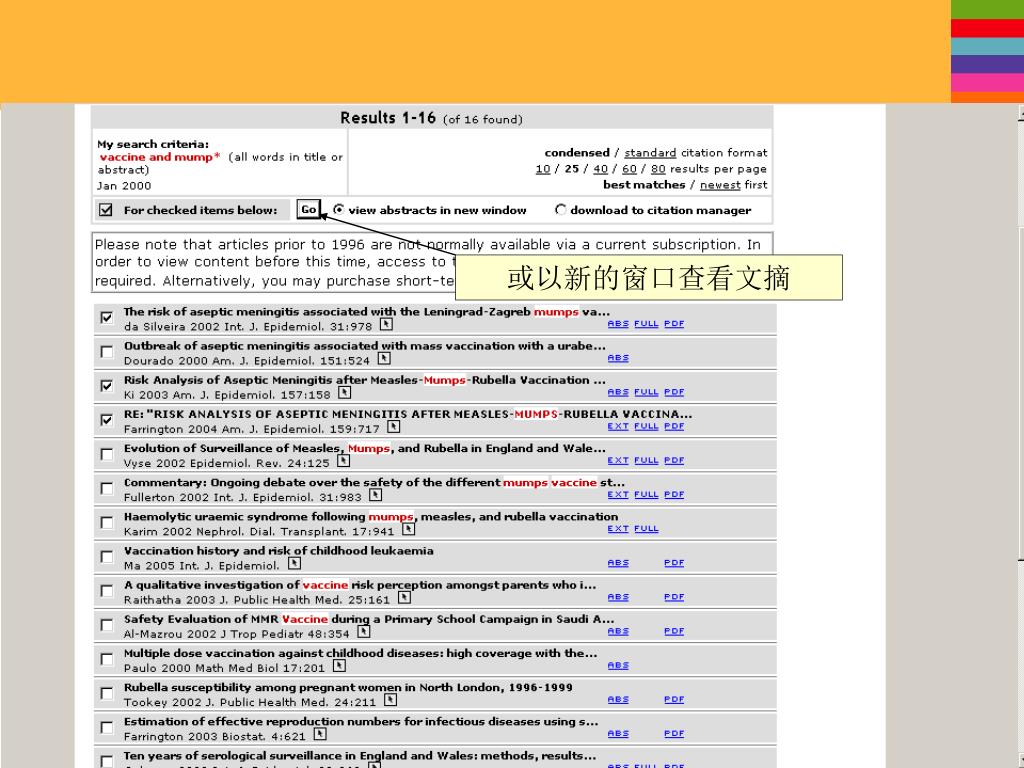Open FULL text for da Silveira 2002
Screen dimensions: 1024x768
click(646, 324)
